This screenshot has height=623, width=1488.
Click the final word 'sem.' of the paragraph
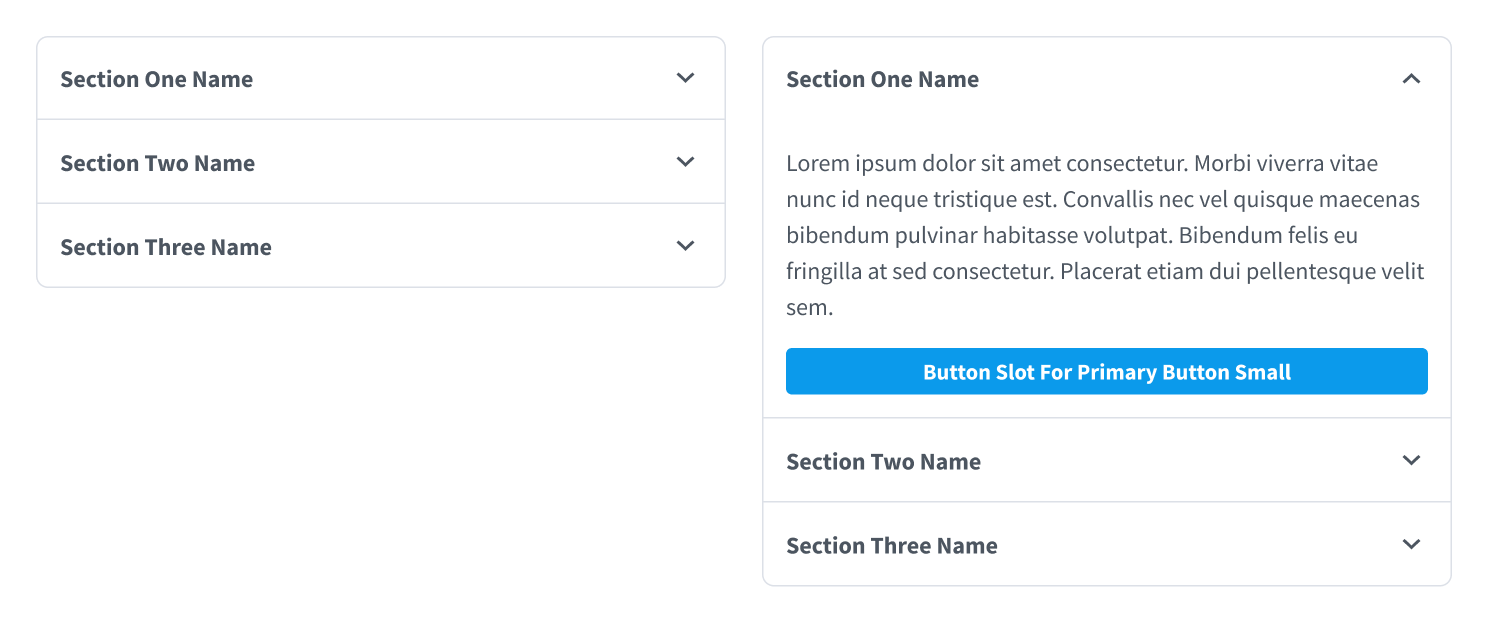[809, 308]
